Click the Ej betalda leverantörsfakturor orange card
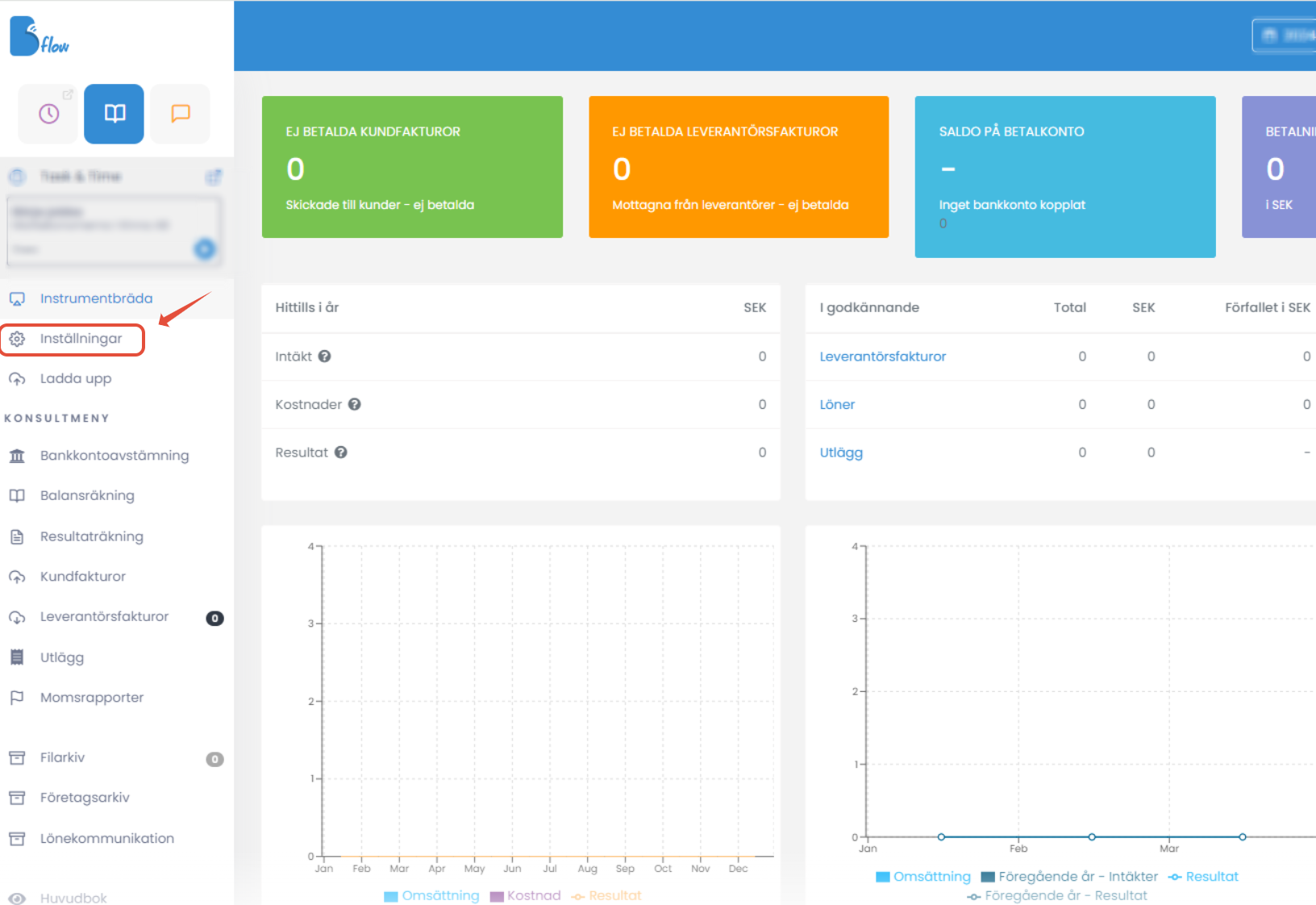The width and height of the screenshot is (1316, 905). (x=739, y=167)
